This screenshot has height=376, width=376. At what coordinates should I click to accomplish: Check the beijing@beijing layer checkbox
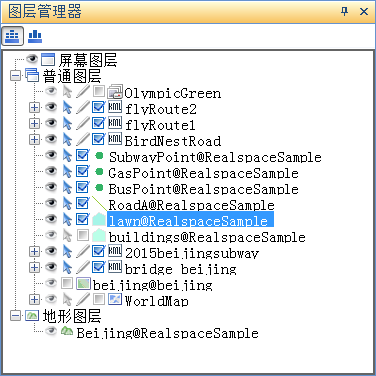[x=67, y=283]
